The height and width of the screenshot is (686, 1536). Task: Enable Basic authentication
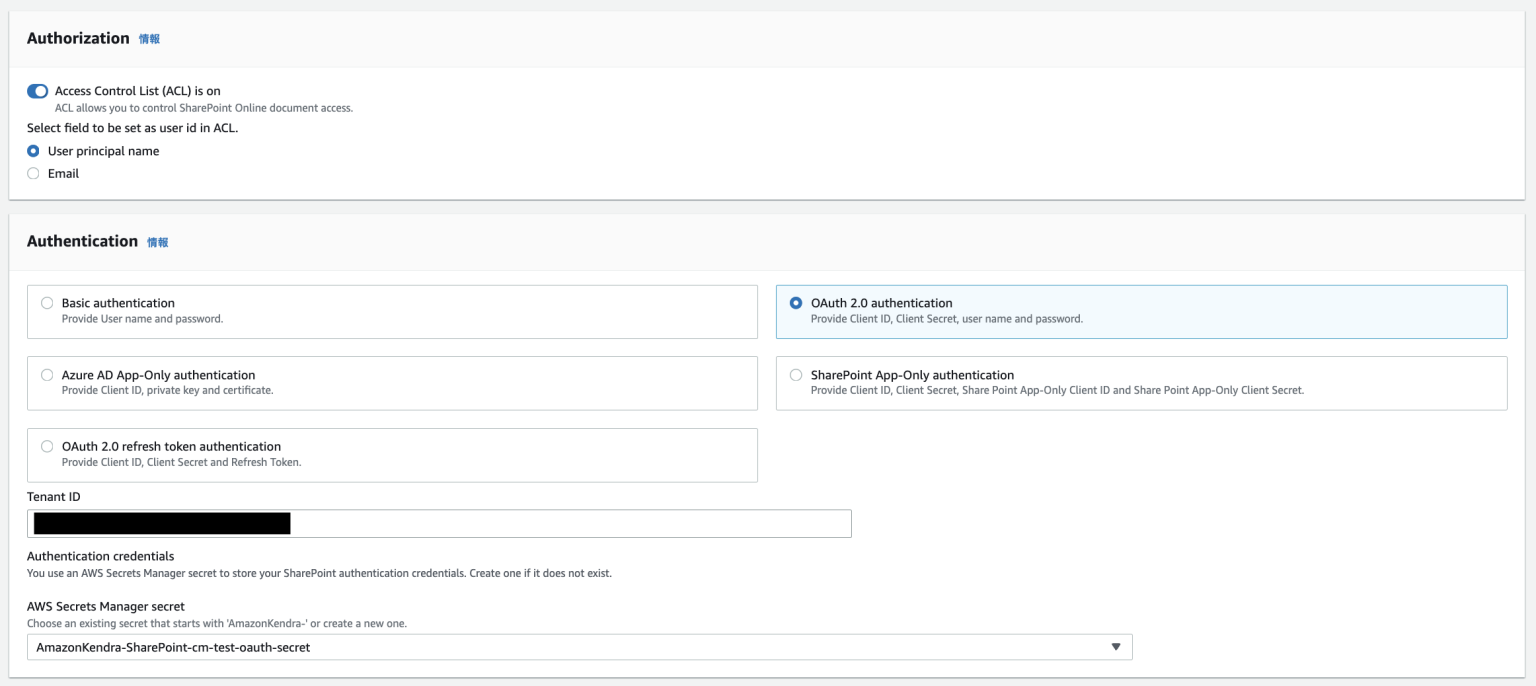click(46, 303)
